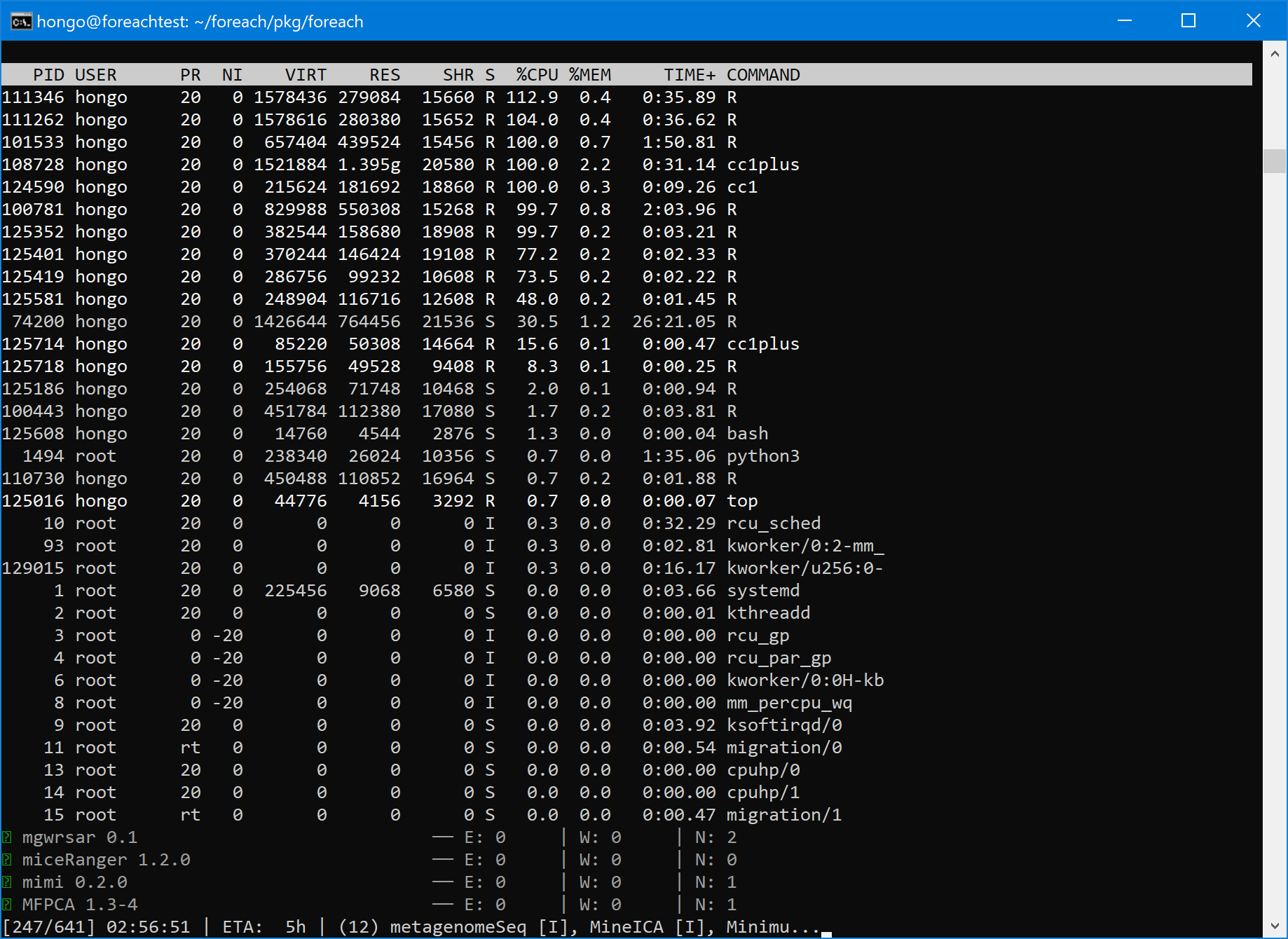
Task: Click the TIME+ column header
Action: [x=690, y=75]
